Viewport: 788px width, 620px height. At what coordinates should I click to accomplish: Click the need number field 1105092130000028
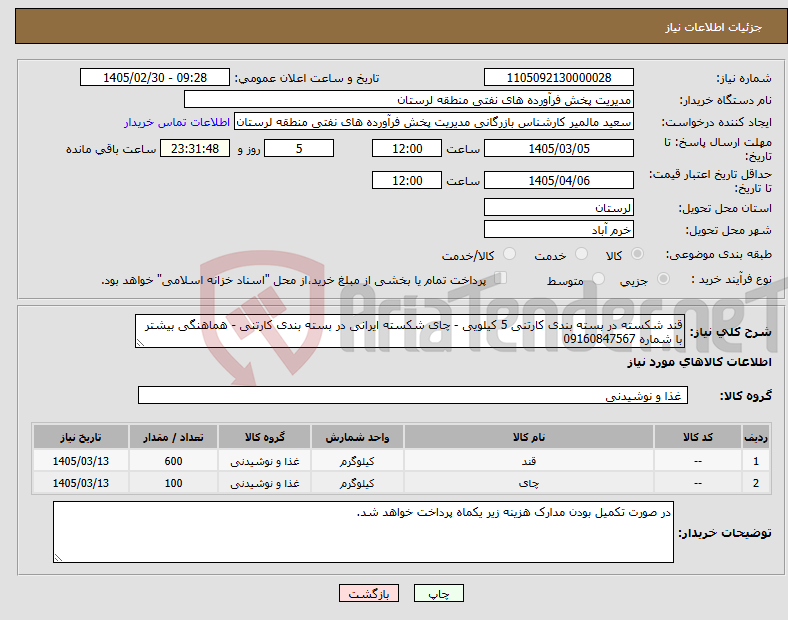click(559, 77)
